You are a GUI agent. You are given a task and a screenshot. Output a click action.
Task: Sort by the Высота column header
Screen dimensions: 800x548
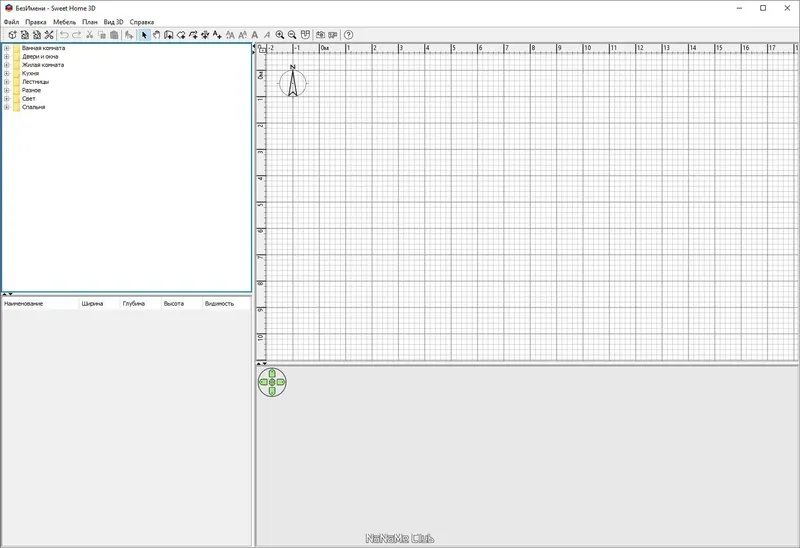coord(182,304)
